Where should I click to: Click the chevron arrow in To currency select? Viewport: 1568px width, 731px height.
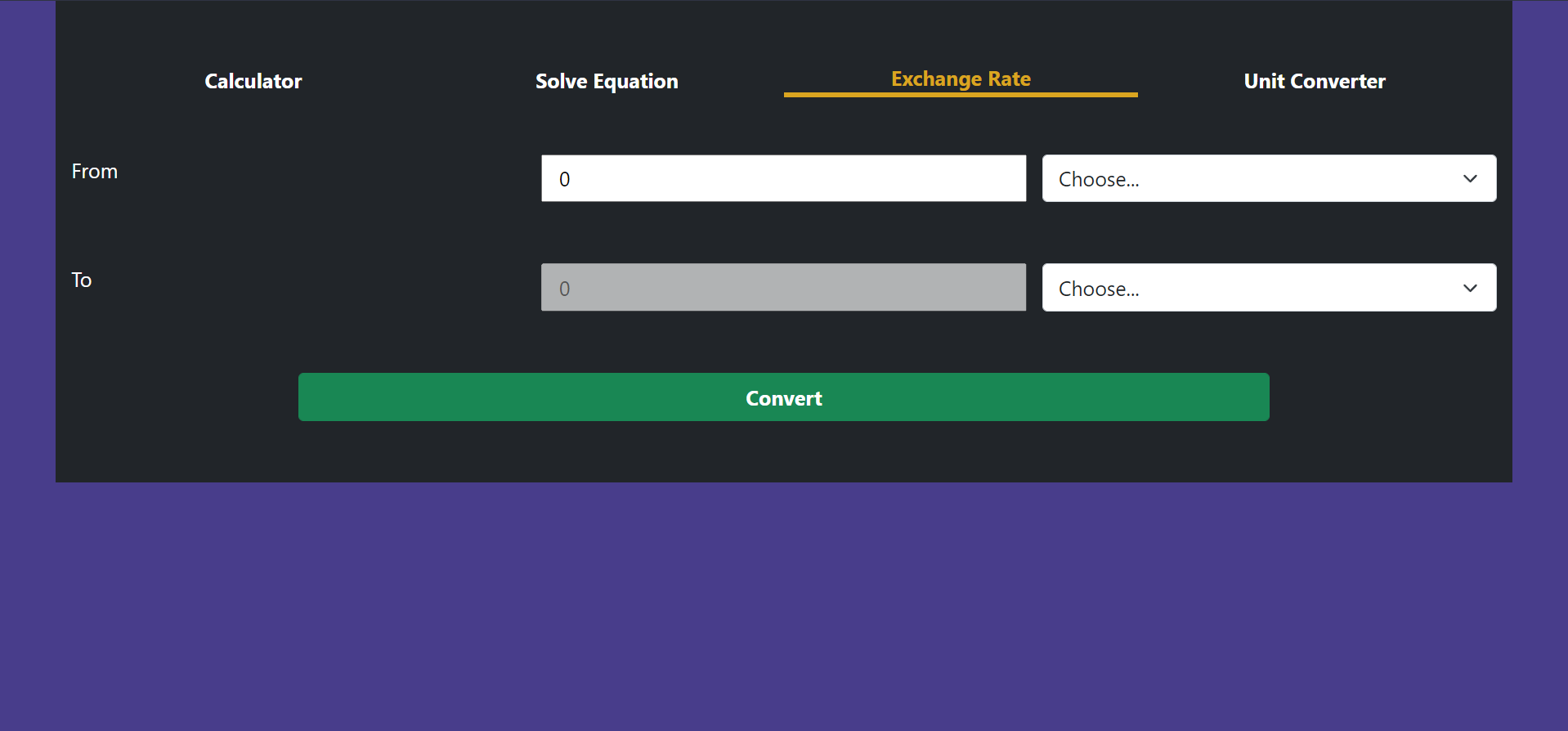point(1470,288)
